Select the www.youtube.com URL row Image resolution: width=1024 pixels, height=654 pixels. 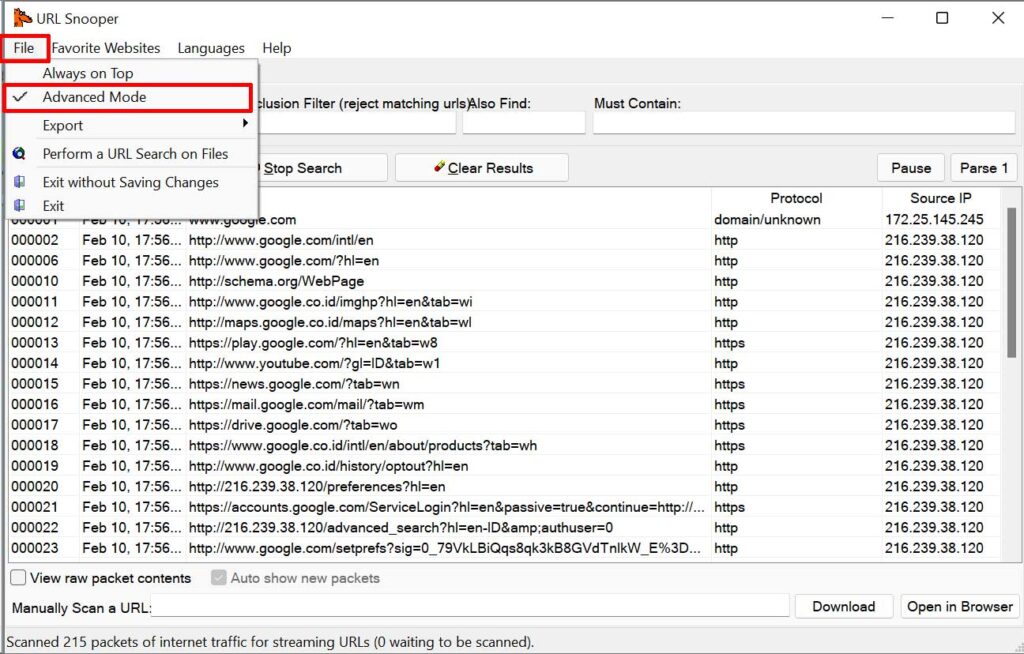[x=504, y=363]
